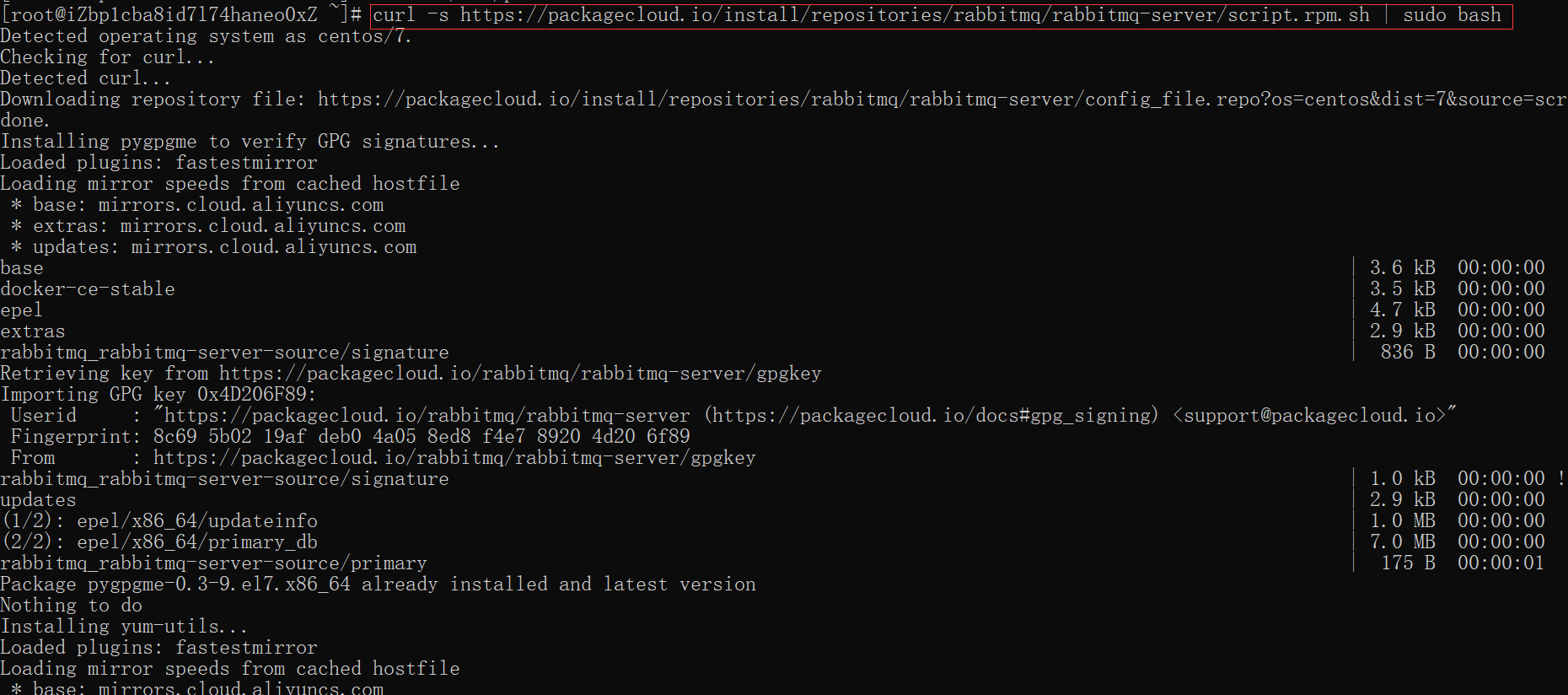The image size is (1568, 695).
Task: Click the 'Detected operating system as centos/7' line
Action: (x=206, y=36)
